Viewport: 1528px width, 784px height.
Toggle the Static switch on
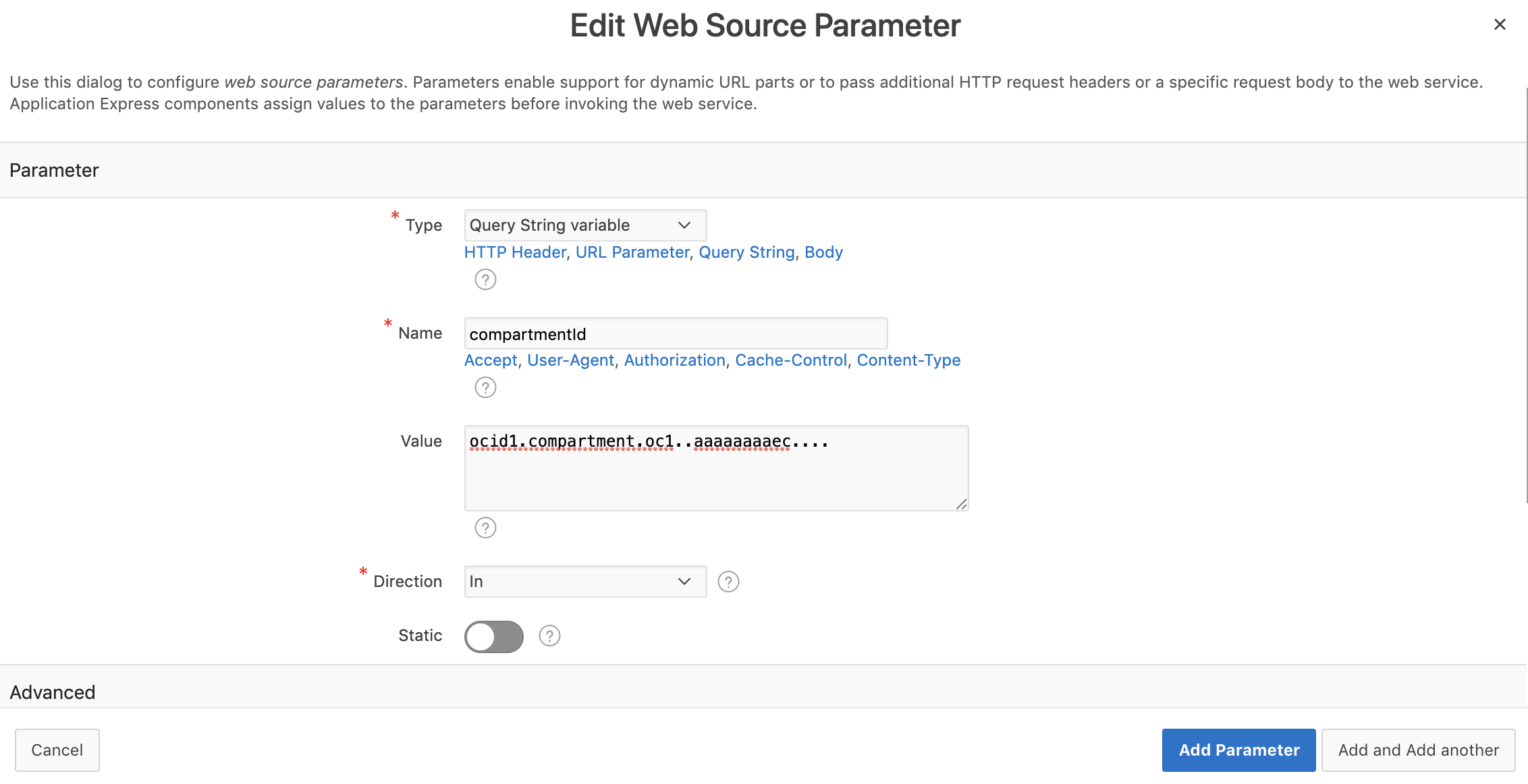pyautogui.click(x=493, y=636)
